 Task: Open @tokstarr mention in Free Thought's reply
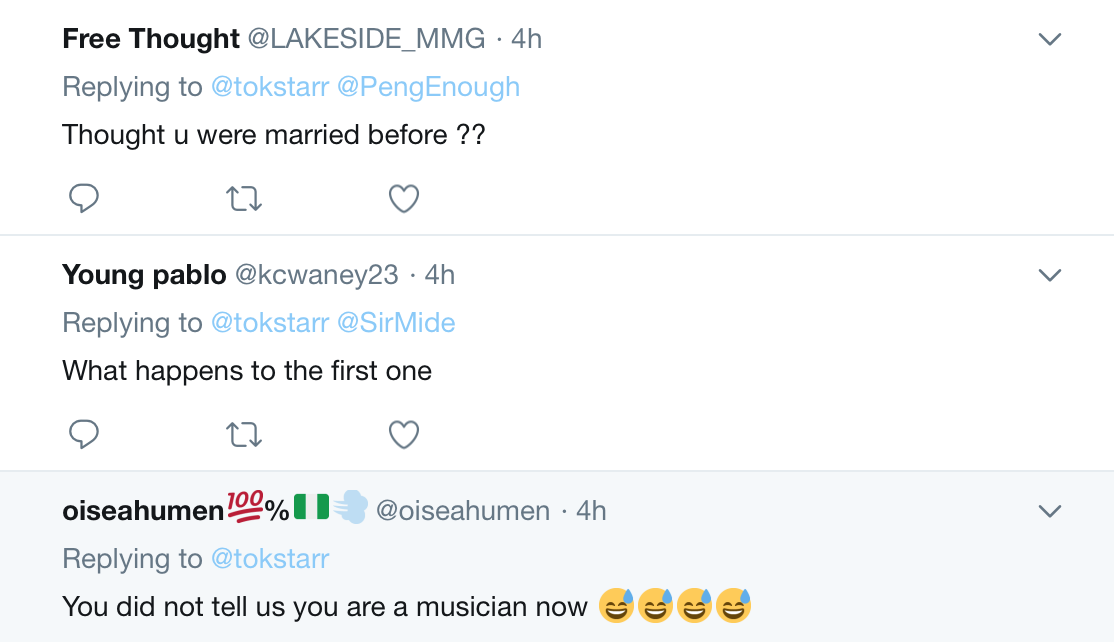269,87
